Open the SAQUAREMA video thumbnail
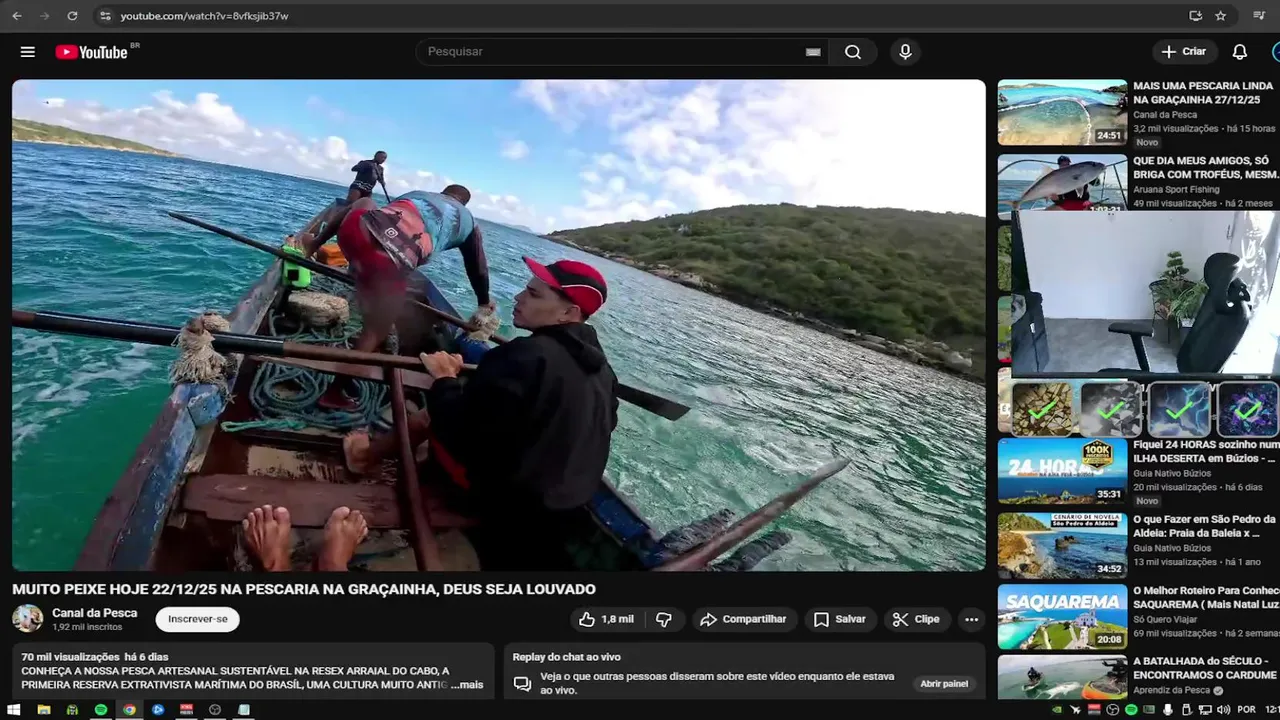Image resolution: width=1280 pixels, height=720 pixels. 1062,617
